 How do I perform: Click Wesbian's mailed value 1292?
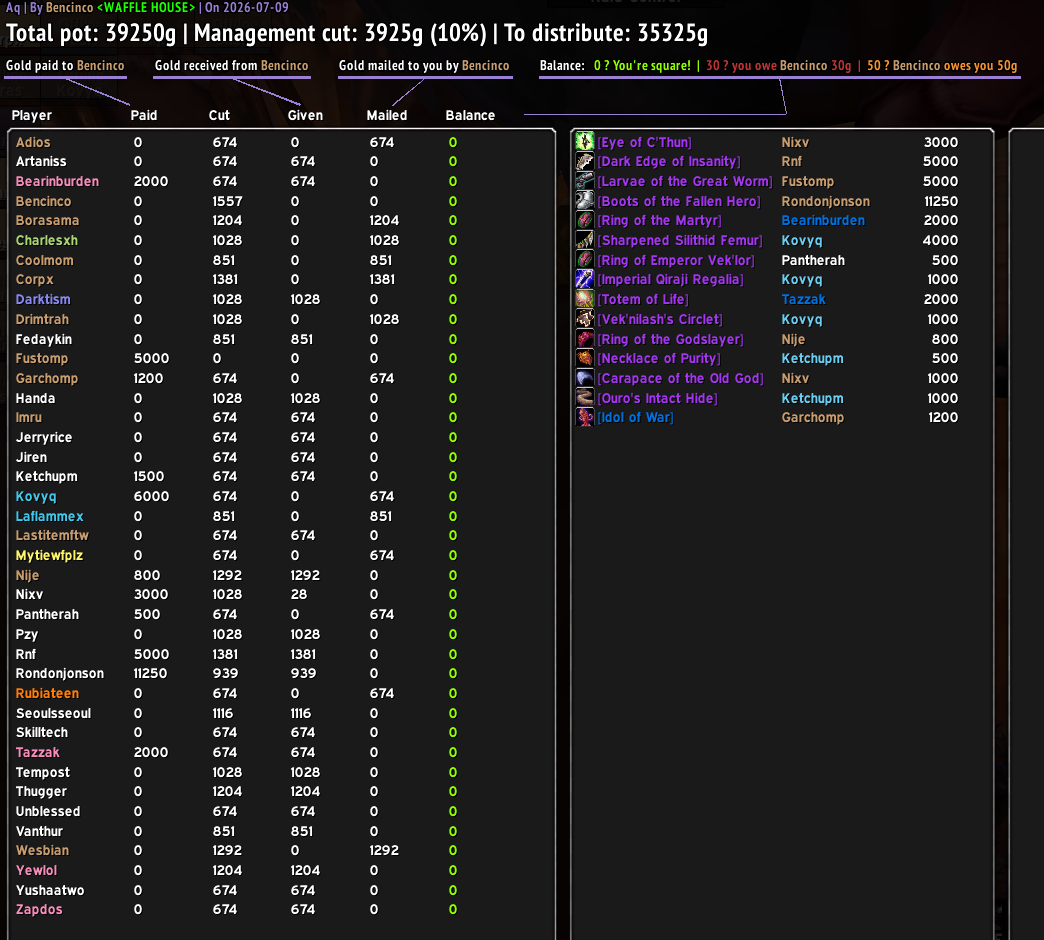tap(384, 850)
